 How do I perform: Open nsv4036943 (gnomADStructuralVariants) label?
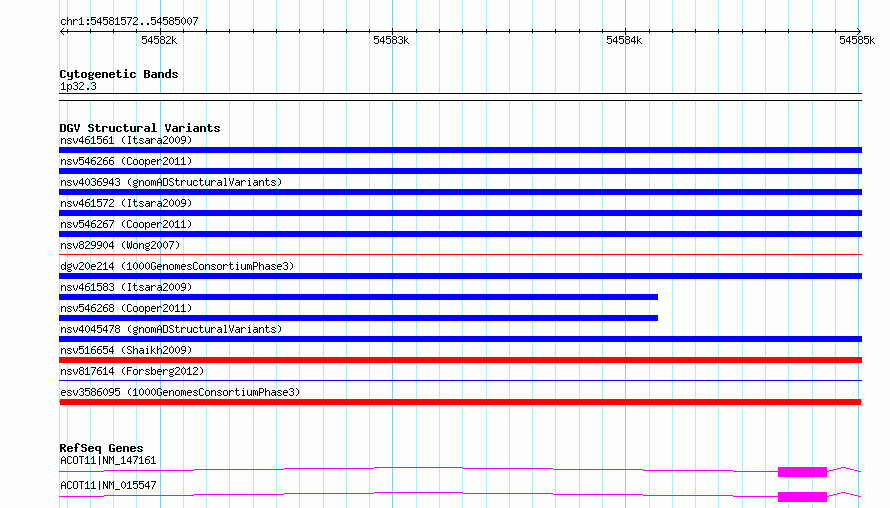point(171,182)
